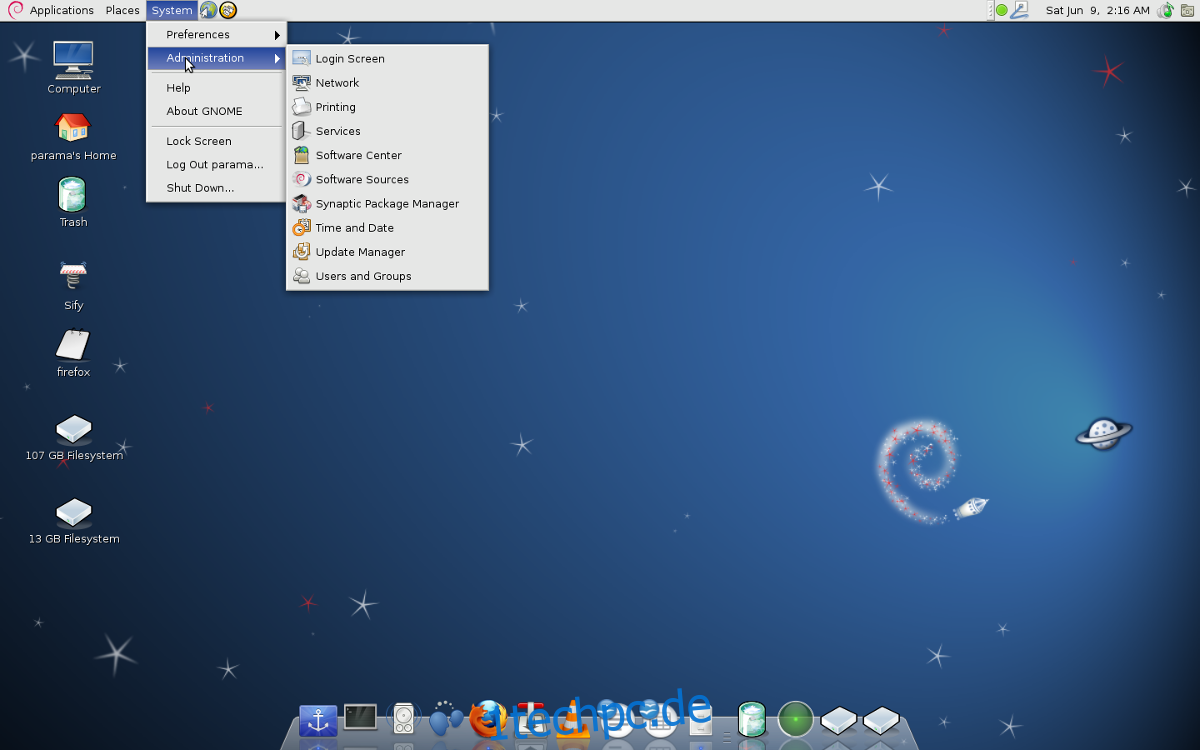Click the green radar dock icon

coord(796,720)
